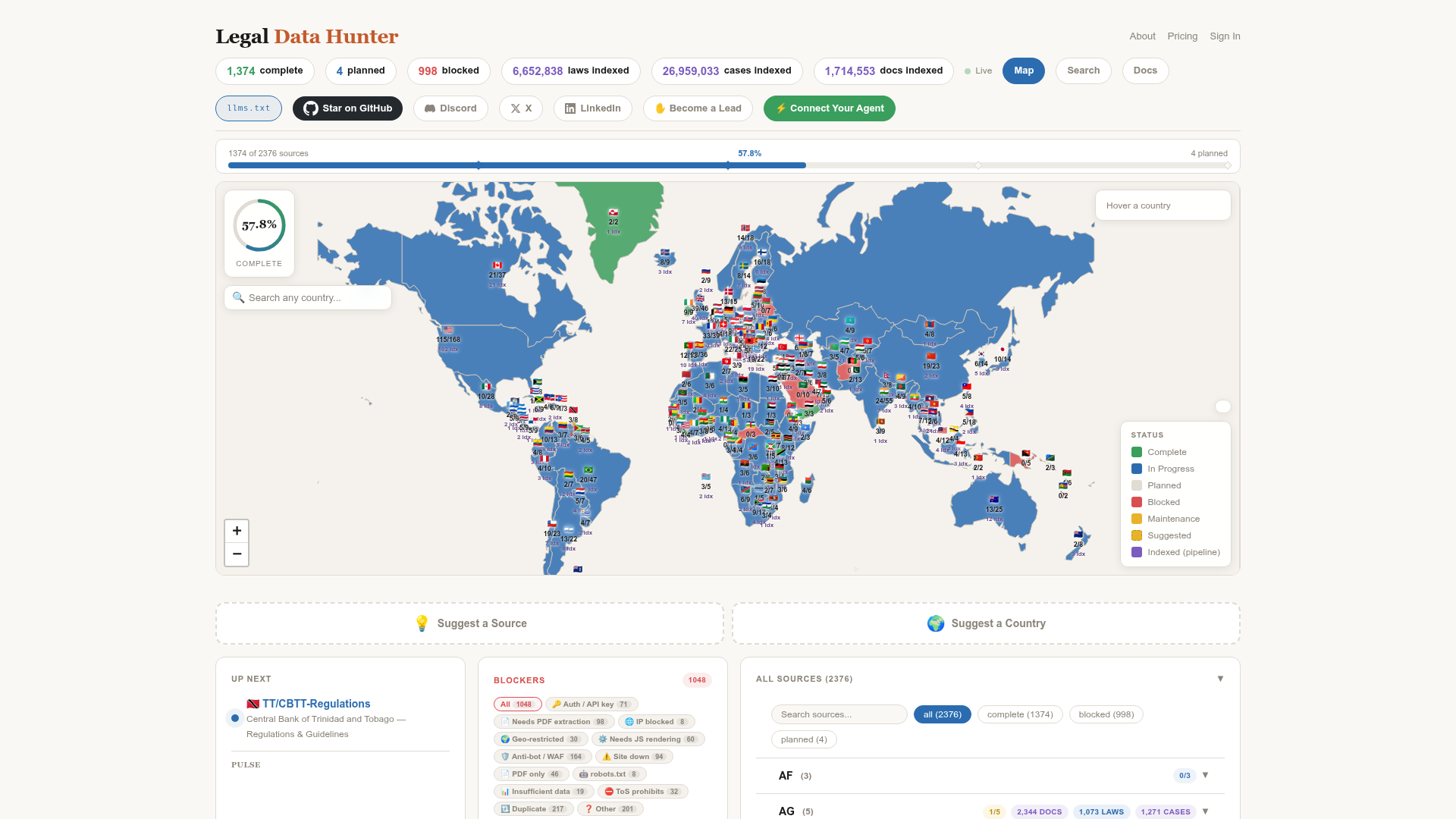This screenshot has height=819, width=1456.
Task: Toggle the Planned legend item
Action: [1156, 485]
